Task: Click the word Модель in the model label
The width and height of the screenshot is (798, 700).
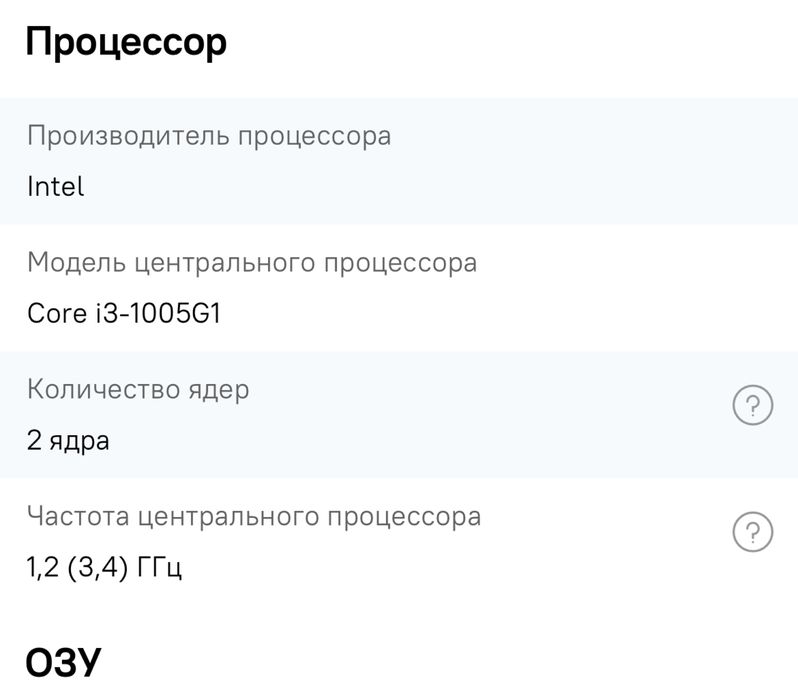Action: (x=74, y=263)
